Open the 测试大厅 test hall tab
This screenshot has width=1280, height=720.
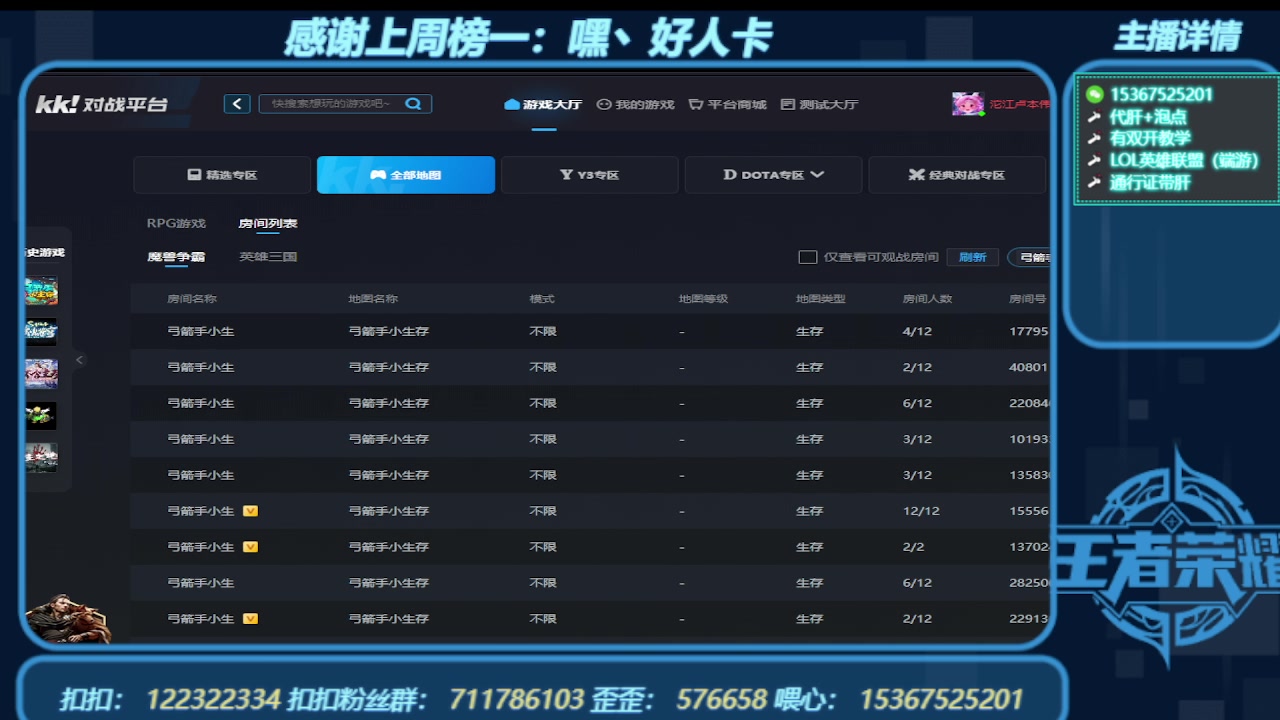819,104
